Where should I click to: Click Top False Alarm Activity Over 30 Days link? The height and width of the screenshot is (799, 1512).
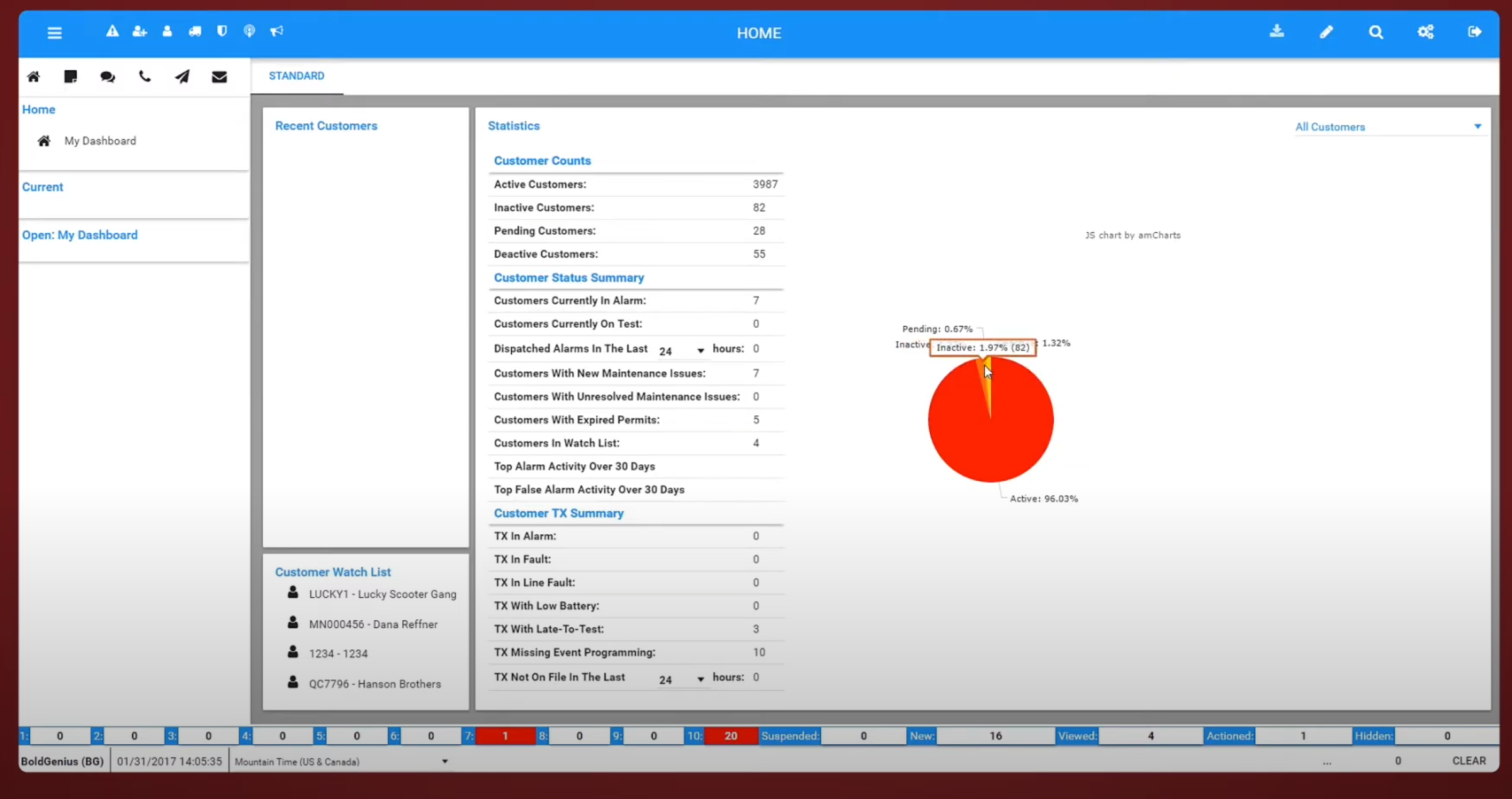click(589, 489)
